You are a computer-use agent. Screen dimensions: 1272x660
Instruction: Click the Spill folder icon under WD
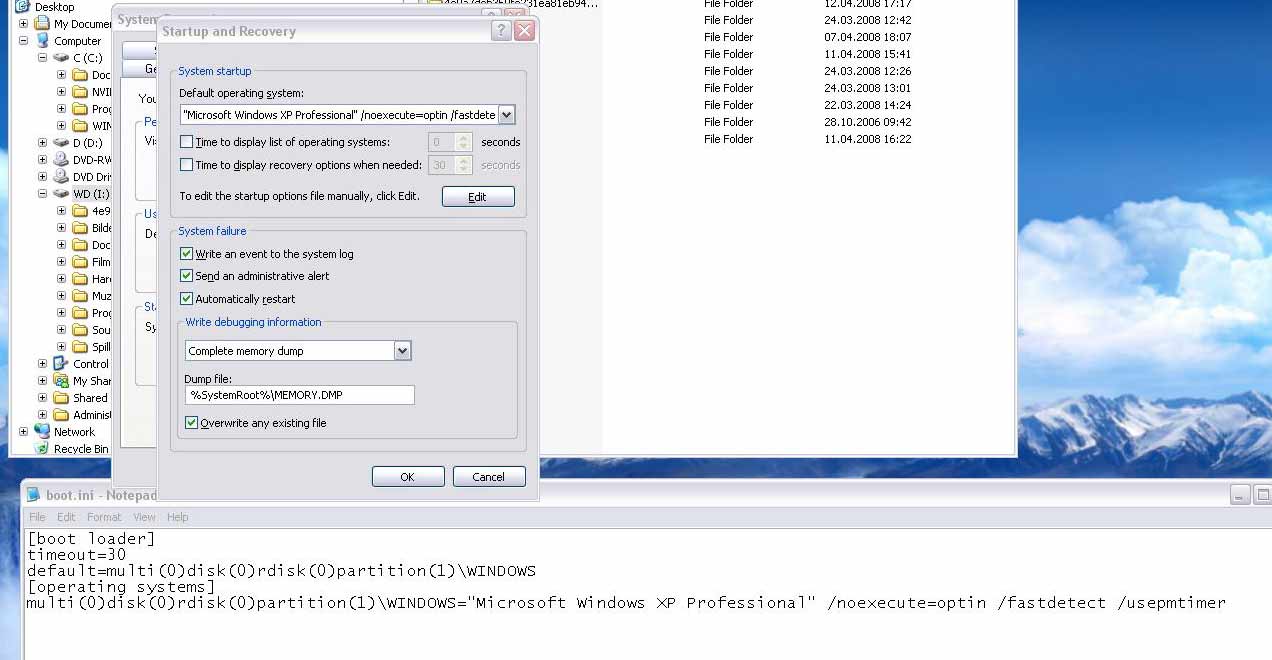[x=80, y=347]
